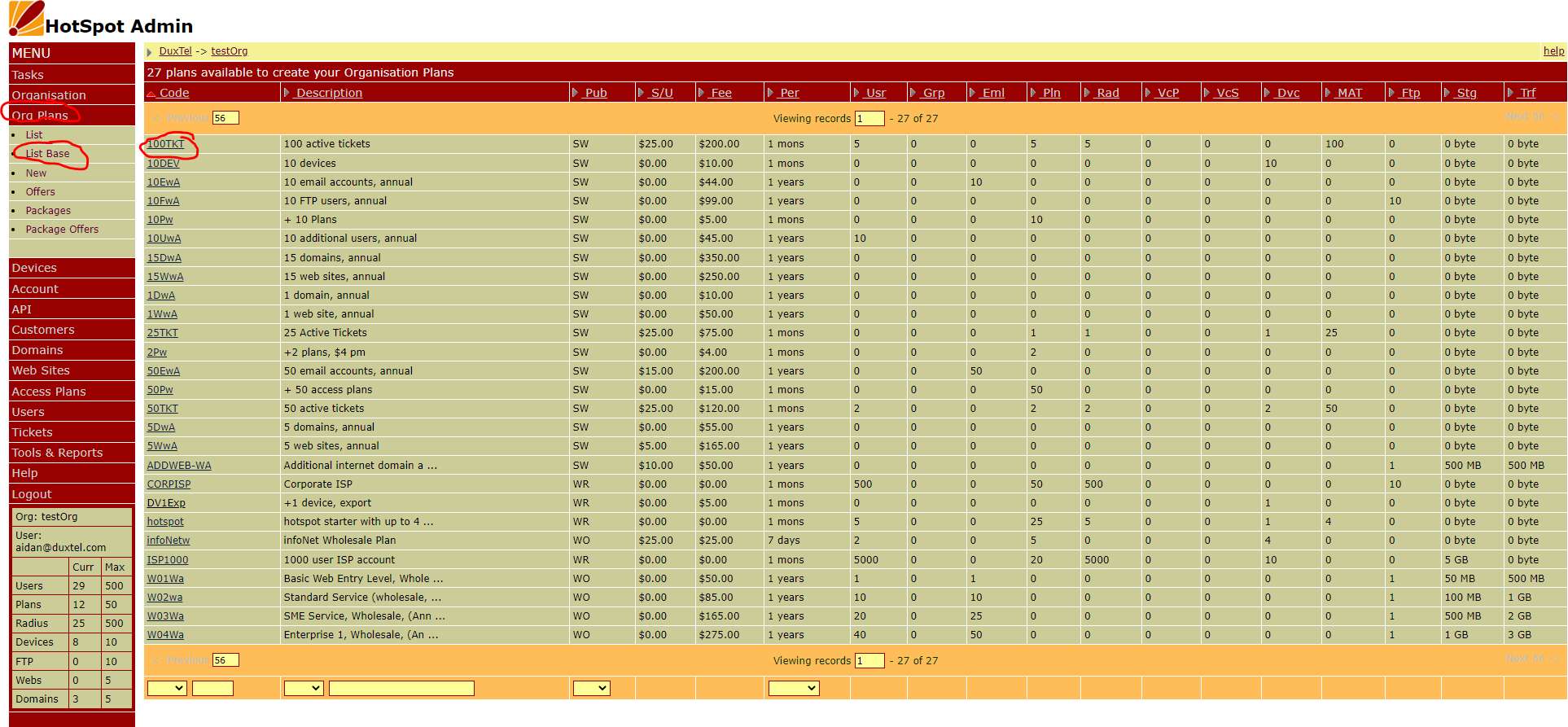Viewport: 1568px width, 727px height.
Task: Click the DuxTel breadcrumb link
Action: (x=175, y=51)
